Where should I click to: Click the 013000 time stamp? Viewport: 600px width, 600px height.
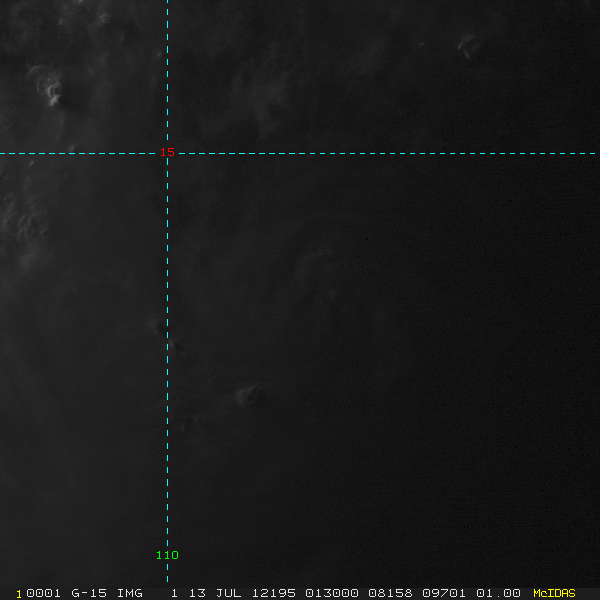click(332, 593)
